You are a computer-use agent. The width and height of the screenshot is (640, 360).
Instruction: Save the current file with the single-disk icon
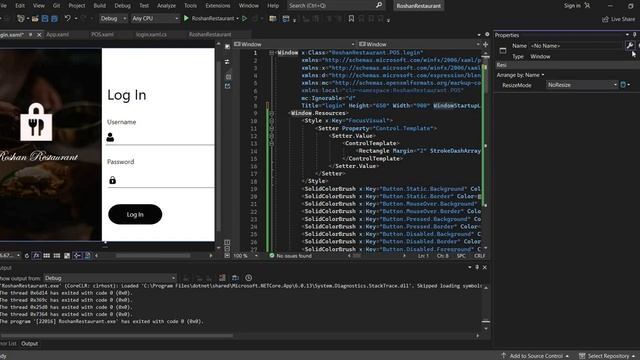tap(45, 18)
